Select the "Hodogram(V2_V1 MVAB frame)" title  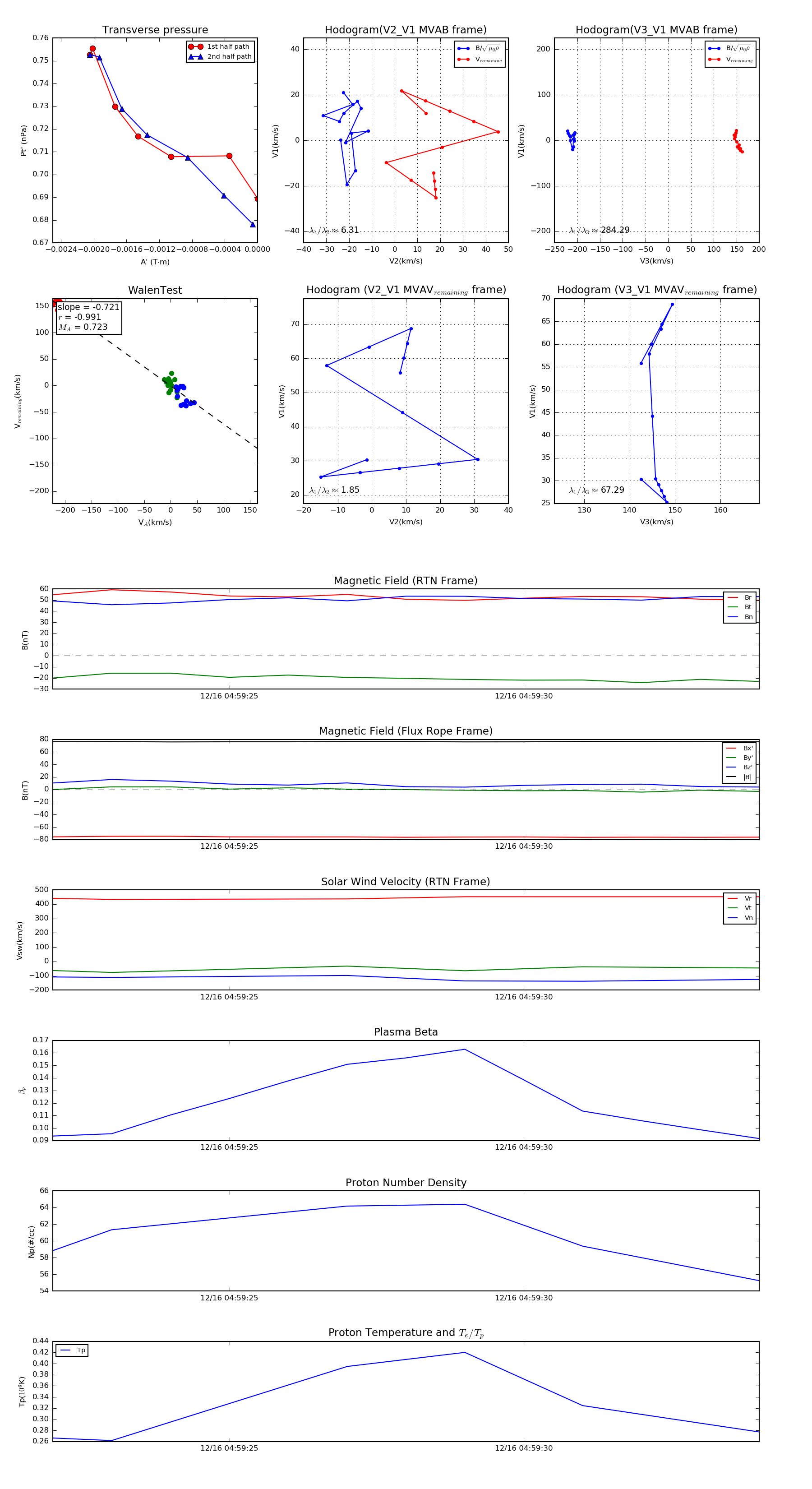click(406, 30)
